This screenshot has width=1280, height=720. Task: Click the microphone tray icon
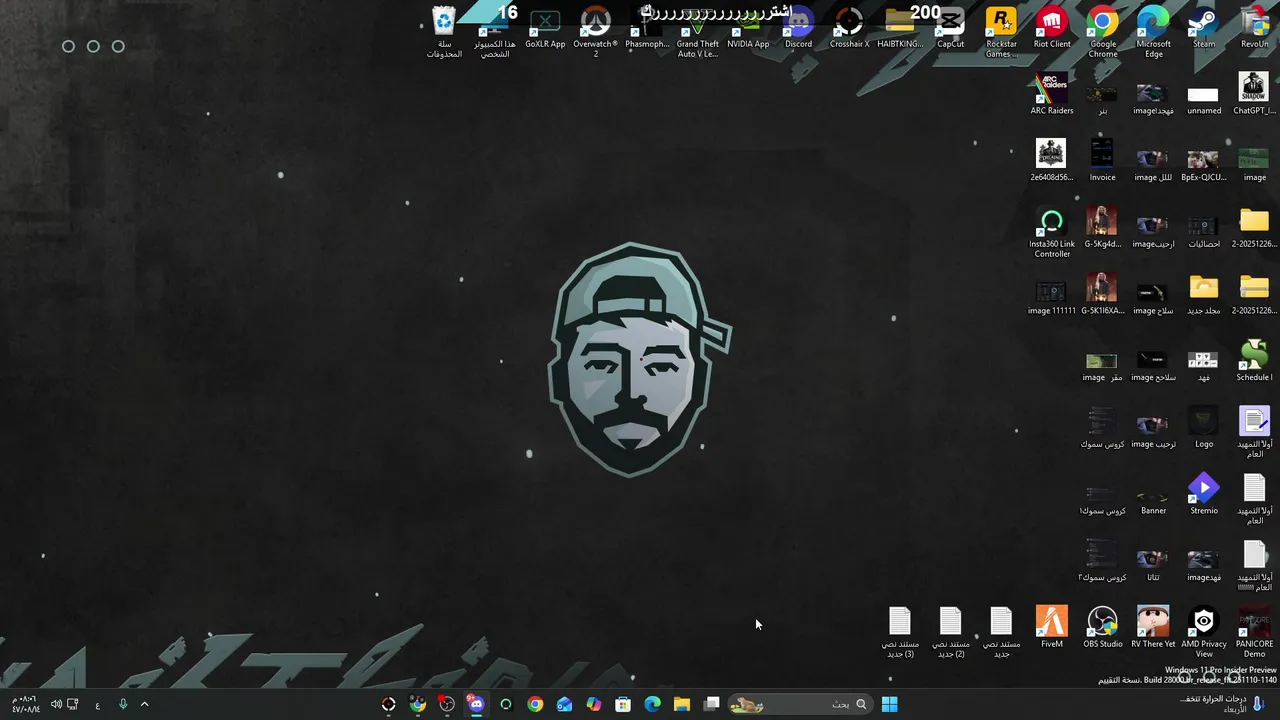(x=123, y=704)
